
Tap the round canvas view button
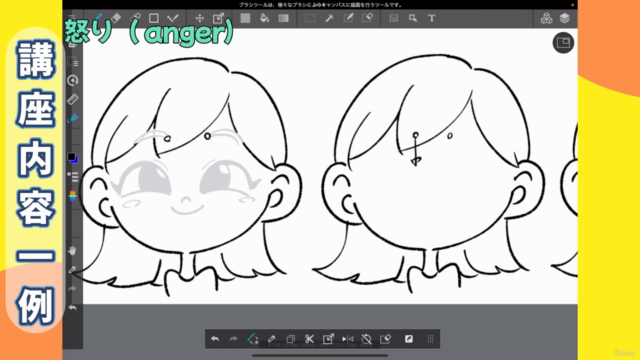coord(563,42)
